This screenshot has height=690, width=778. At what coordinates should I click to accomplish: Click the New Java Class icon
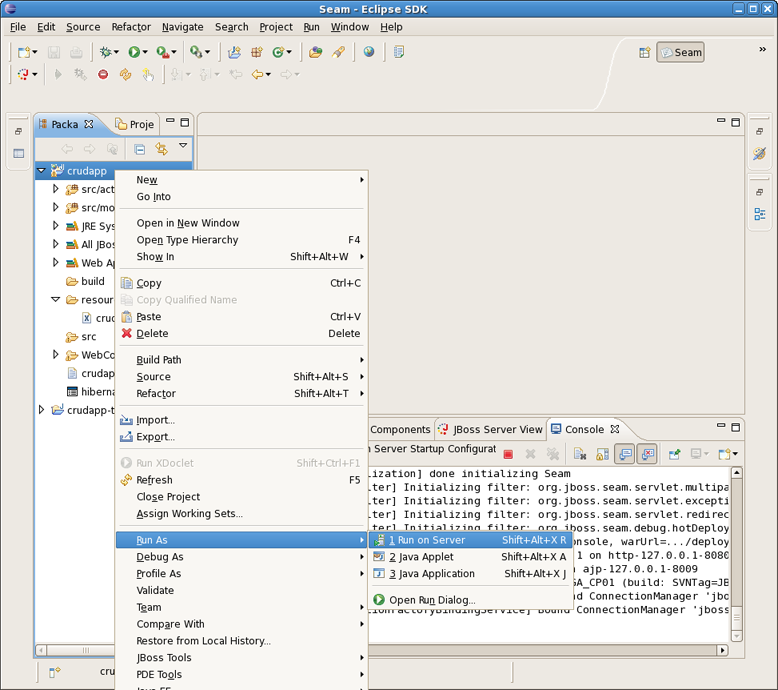[x=278, y=52]
